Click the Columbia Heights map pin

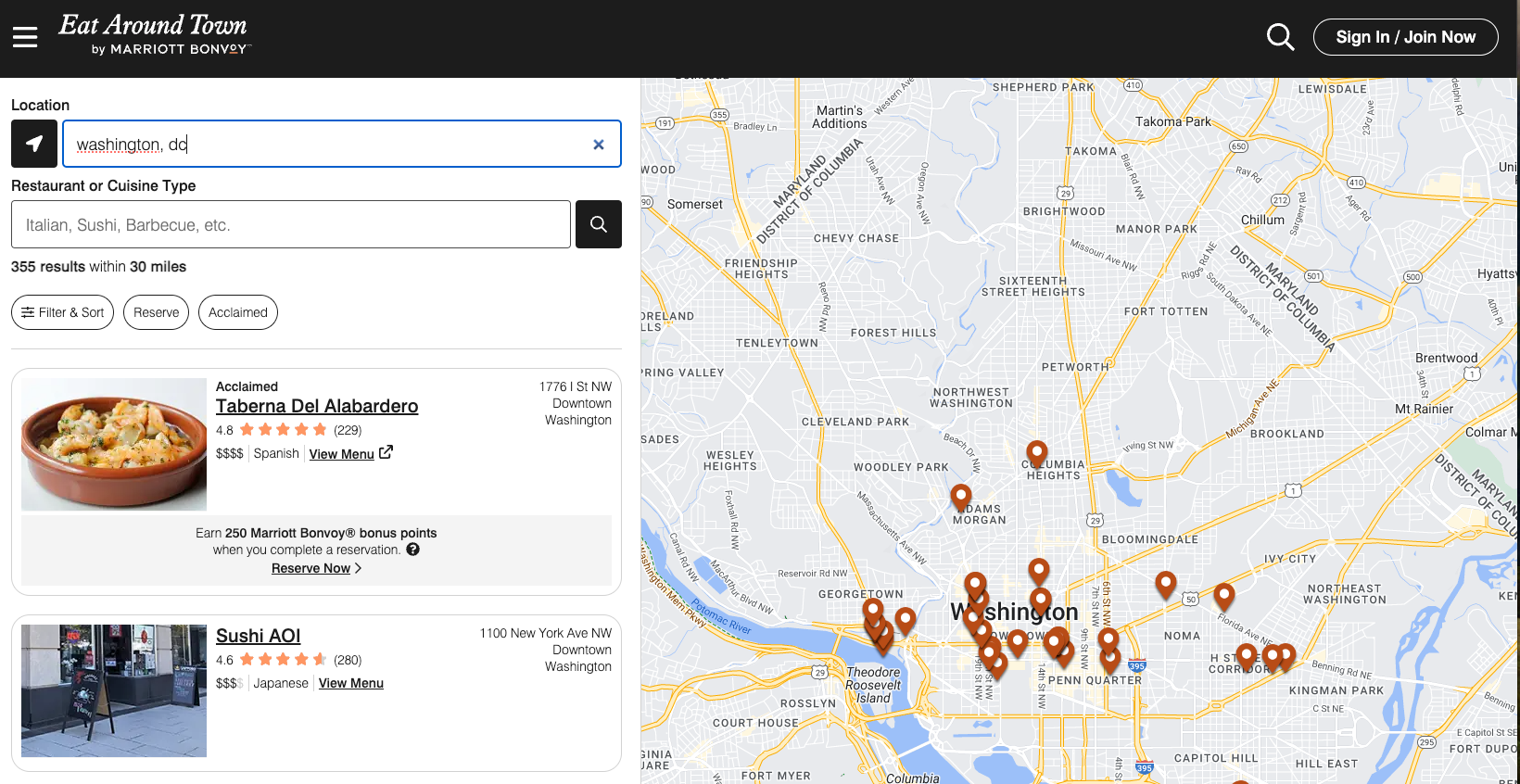(x=1037, y=453)
